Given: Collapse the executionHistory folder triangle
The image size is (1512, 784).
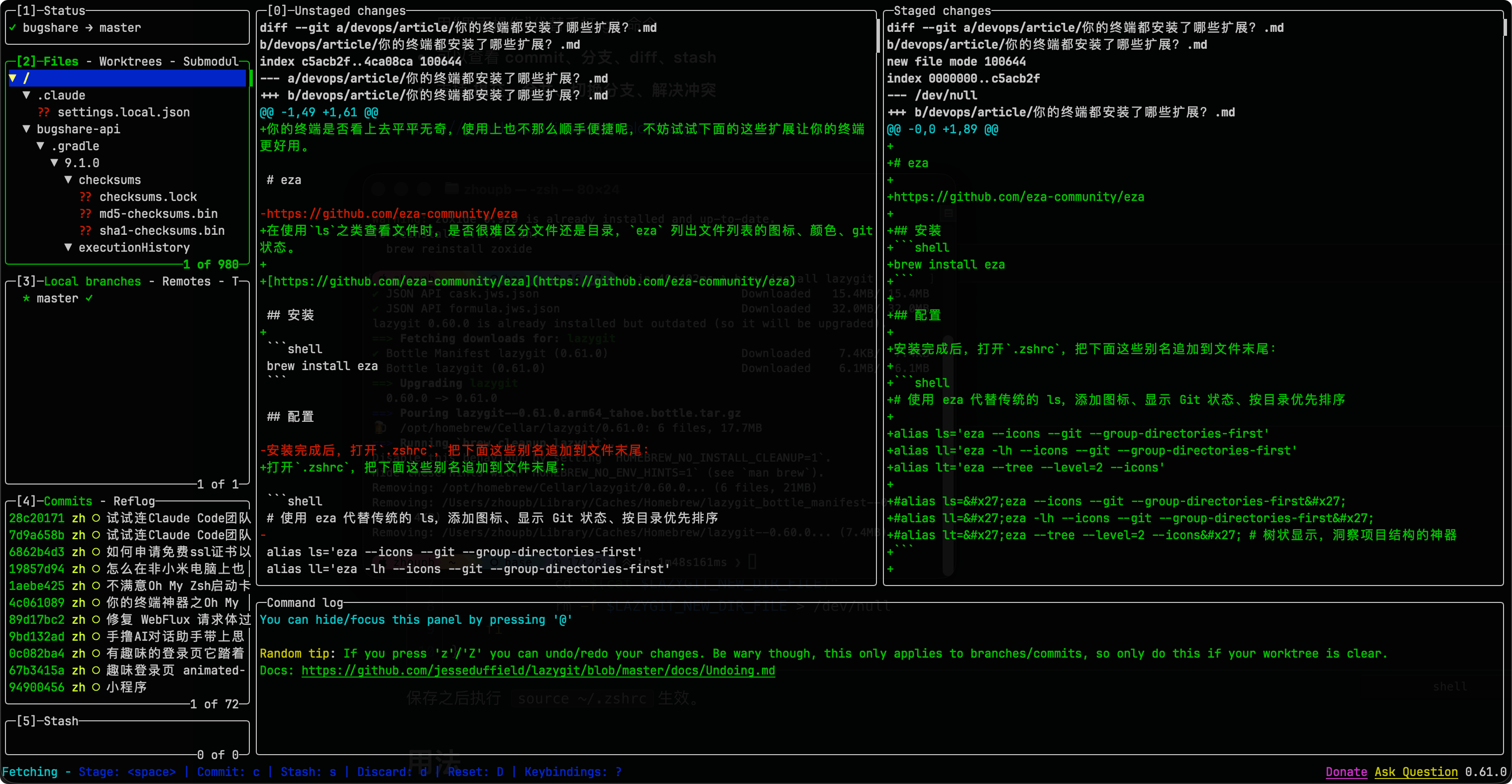Looking at the screenshot, I should pos(69,248).
